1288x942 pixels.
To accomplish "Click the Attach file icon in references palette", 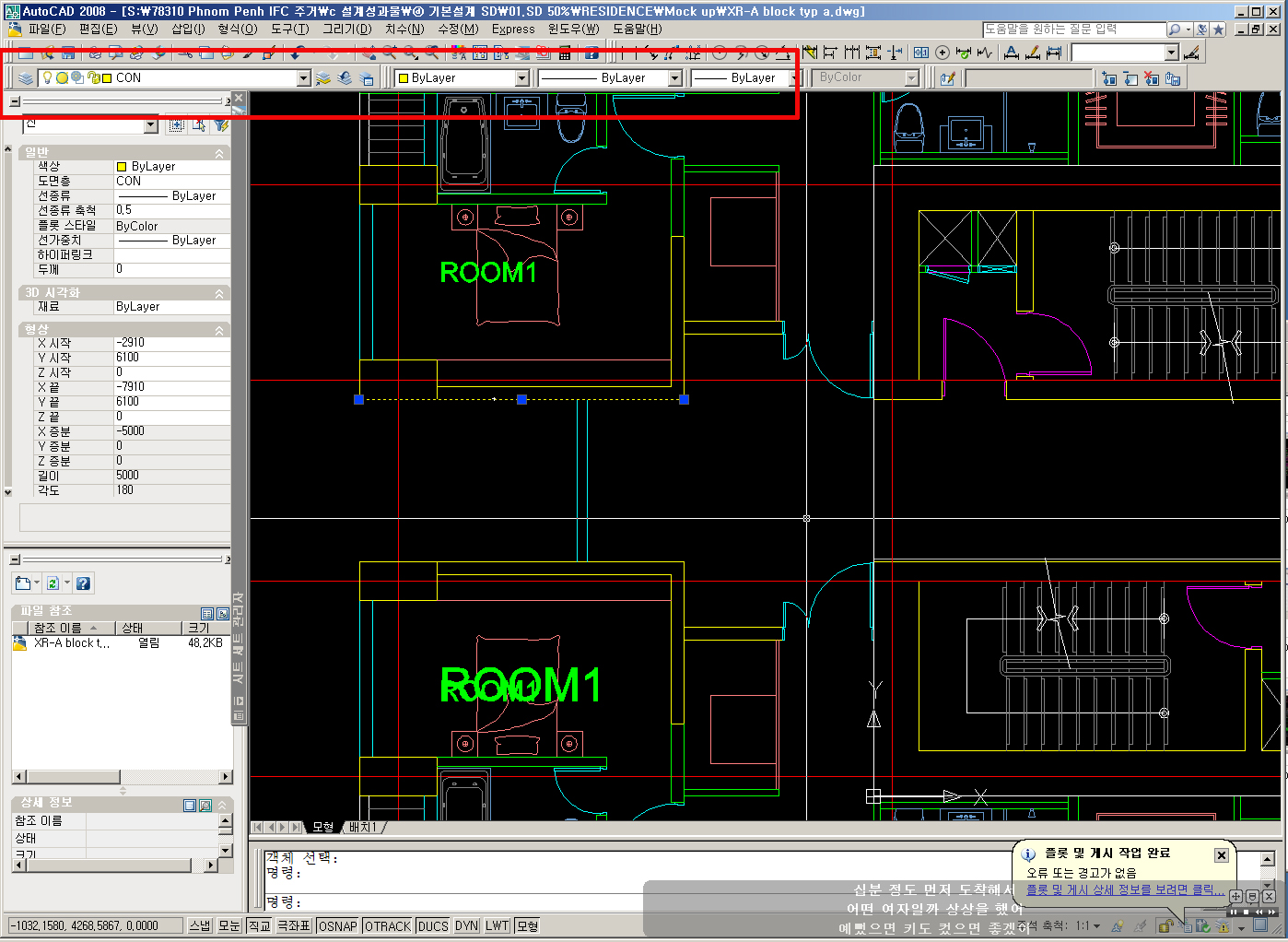I will (23, 583).
